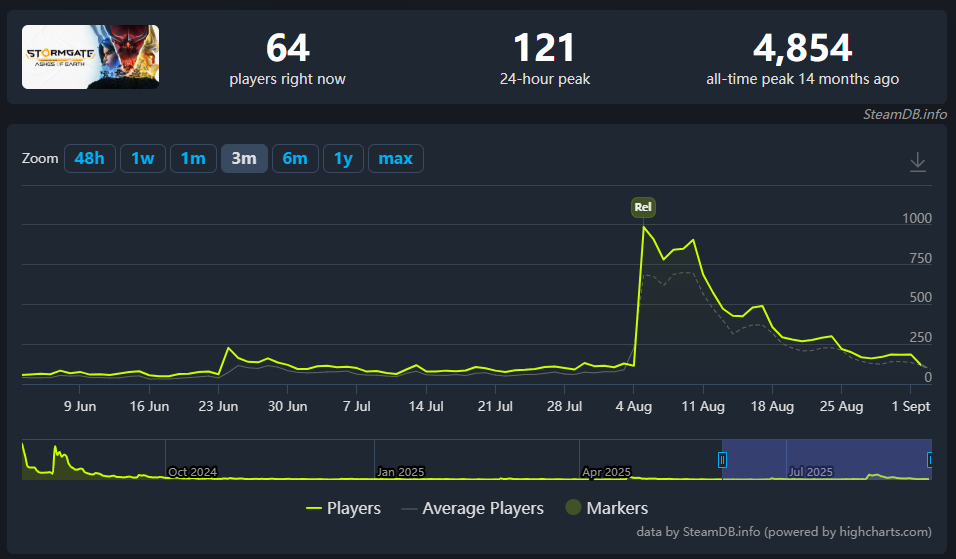Click the '23 Jun' x-axis label

point(218,406)
